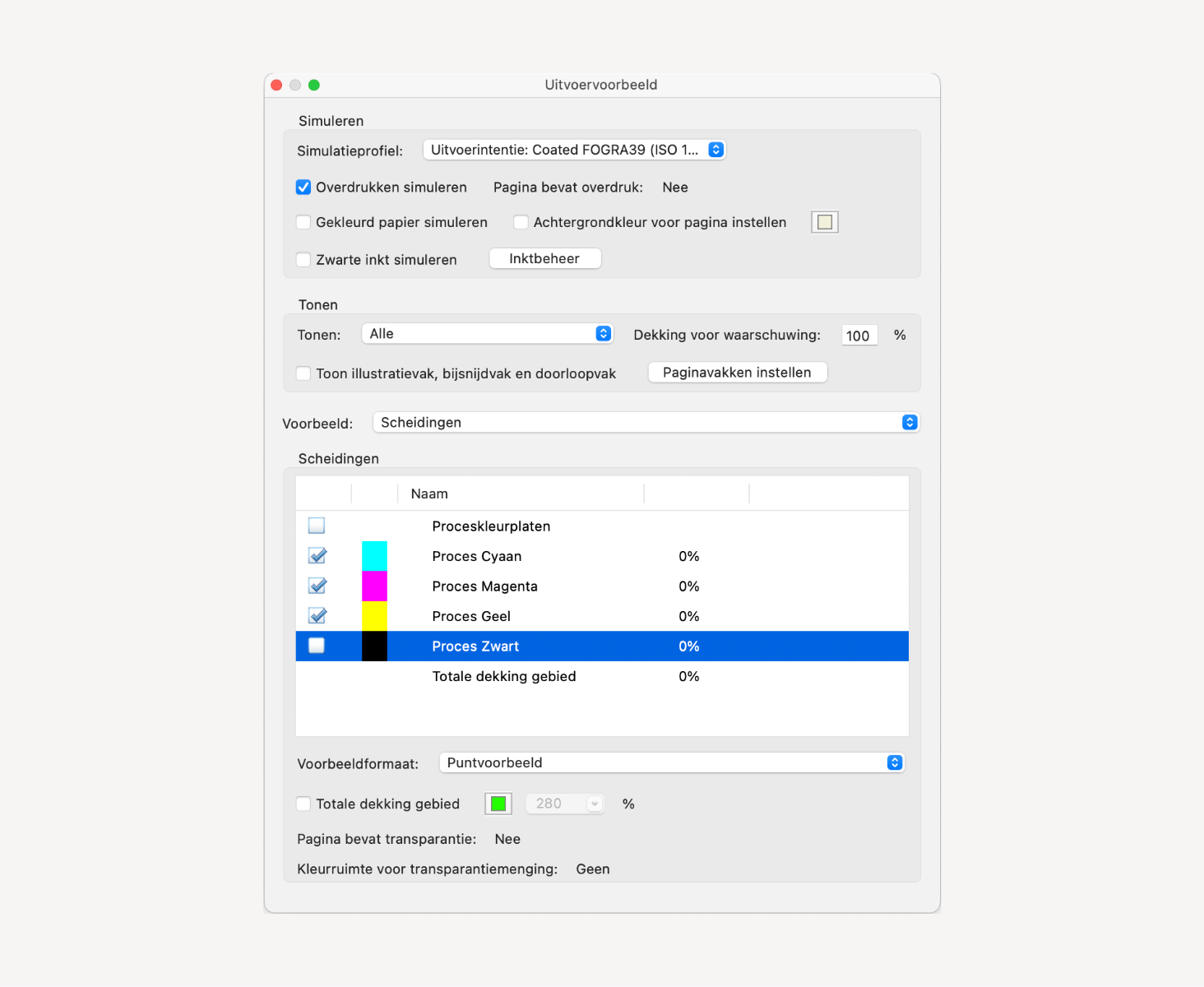Open the Simulatieprofiel dropdown
Screen dimensions: 1204x987
pyautogui.click(x=574, y=150)
